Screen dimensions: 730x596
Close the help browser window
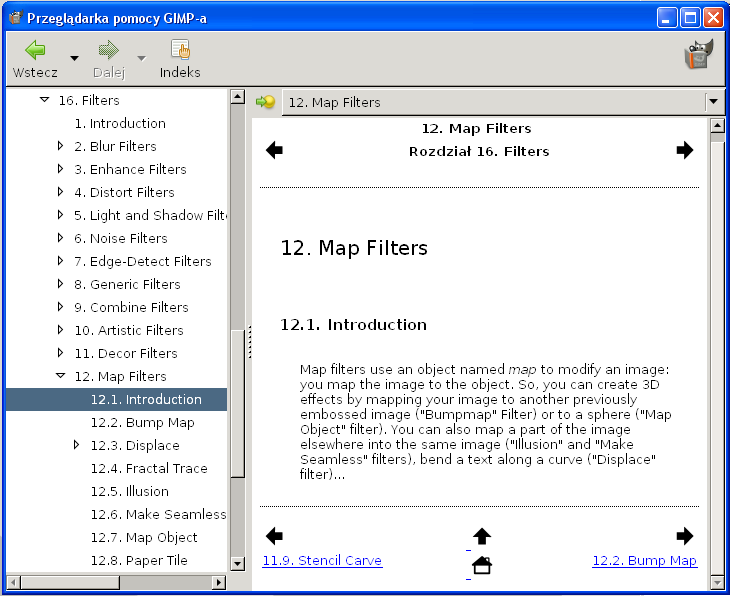pyautogui.click(x=713, y=18)
